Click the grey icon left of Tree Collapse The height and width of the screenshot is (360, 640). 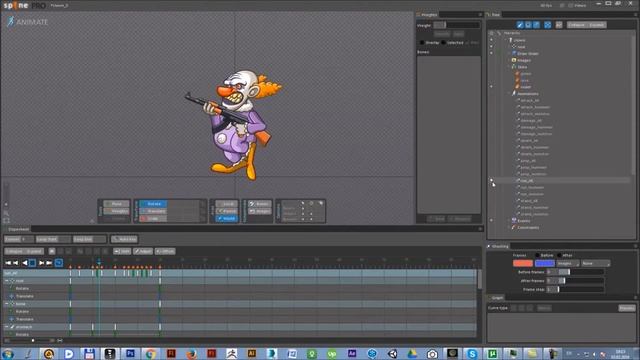pyautogui.click(x=559, y=25)
